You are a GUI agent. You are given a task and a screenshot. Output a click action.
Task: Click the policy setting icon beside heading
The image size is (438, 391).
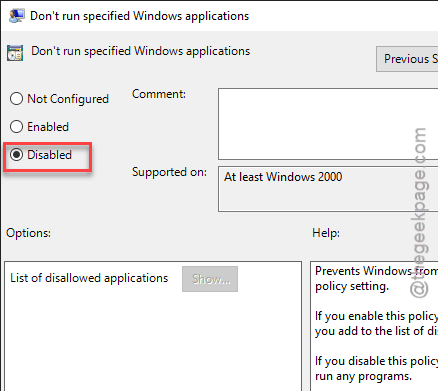pos(15,53)
